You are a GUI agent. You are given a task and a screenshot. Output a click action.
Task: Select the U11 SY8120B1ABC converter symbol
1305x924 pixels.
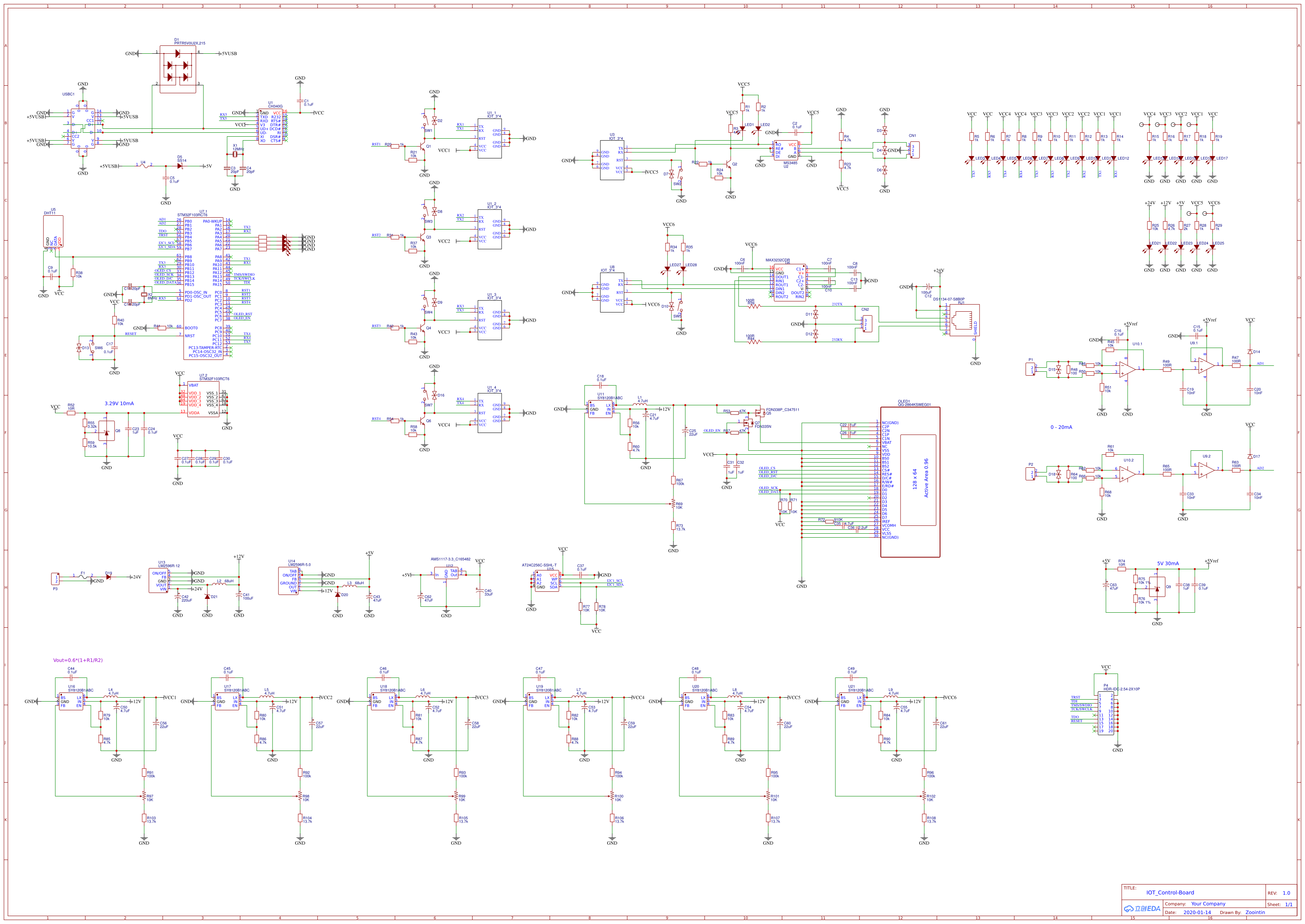(601, 409)
